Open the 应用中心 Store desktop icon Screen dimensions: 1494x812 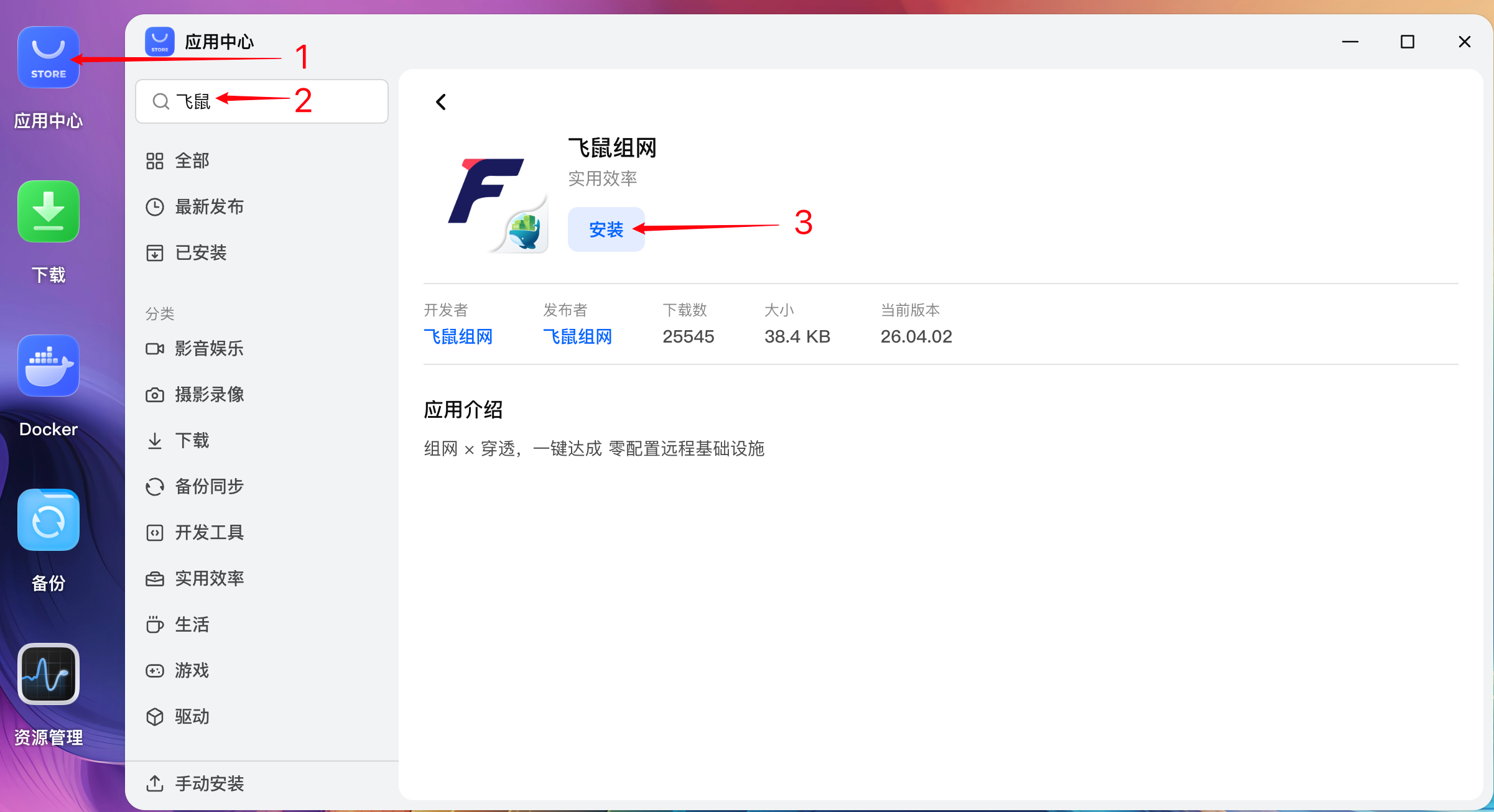(x=49, y=57)
